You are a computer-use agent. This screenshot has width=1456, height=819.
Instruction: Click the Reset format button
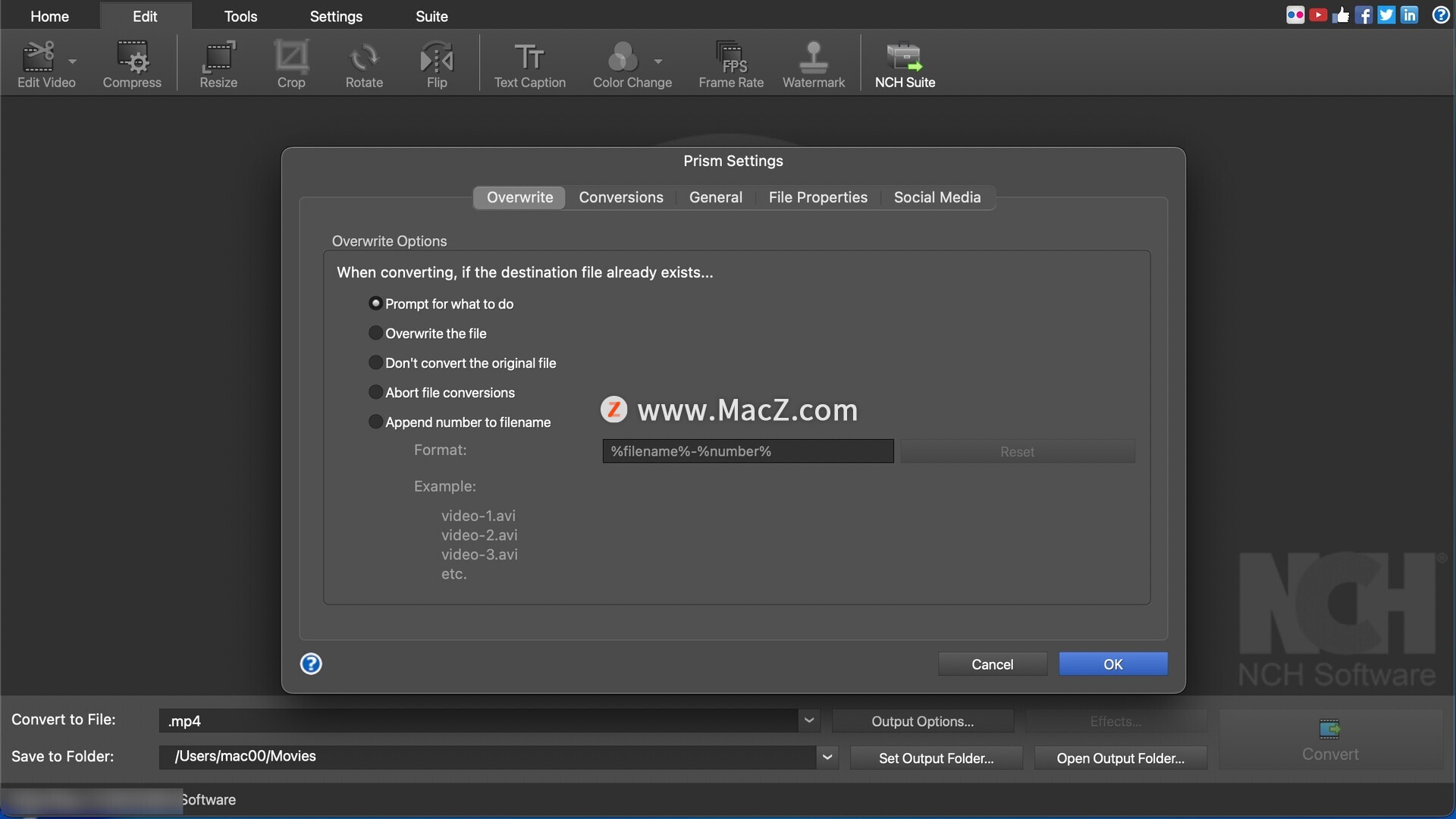click(x=1017, y=451)
